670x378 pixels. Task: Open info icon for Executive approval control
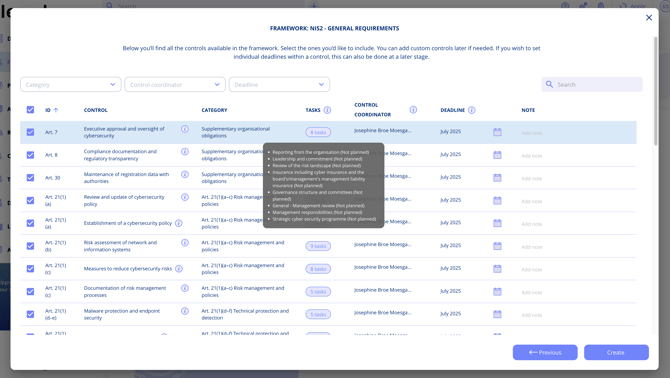click(185, 129)
